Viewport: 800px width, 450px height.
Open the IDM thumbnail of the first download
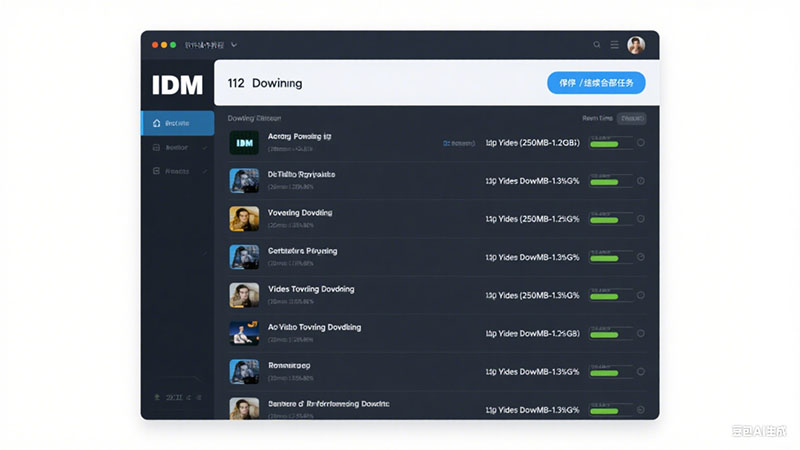click(x=244, y=143)
